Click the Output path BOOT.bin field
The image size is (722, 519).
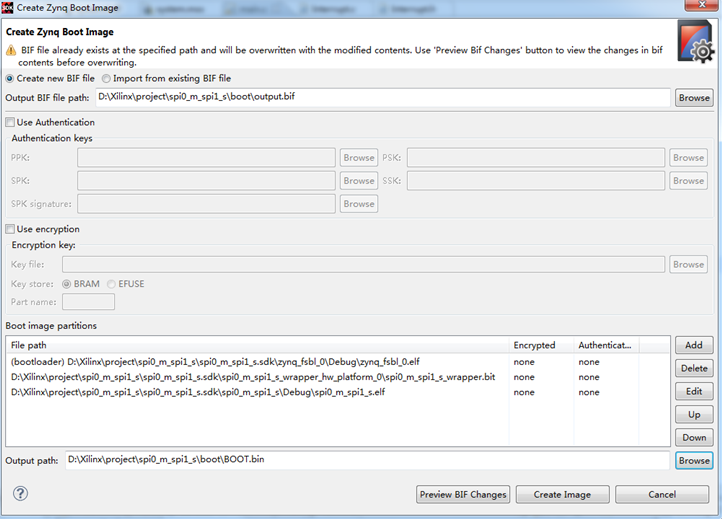[367, 460]
